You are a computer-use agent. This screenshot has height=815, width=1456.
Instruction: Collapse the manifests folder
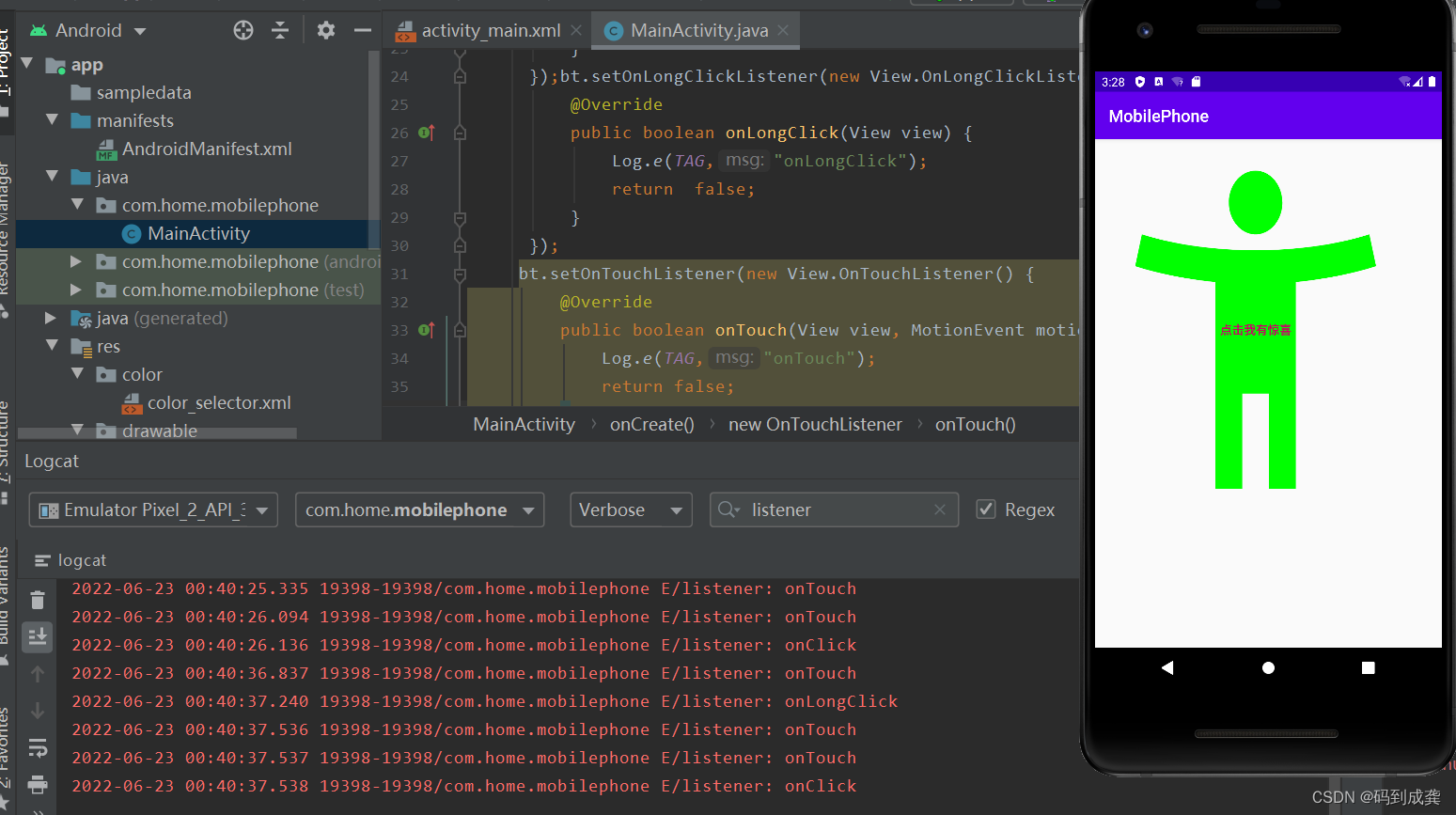[x=53, y=120]
